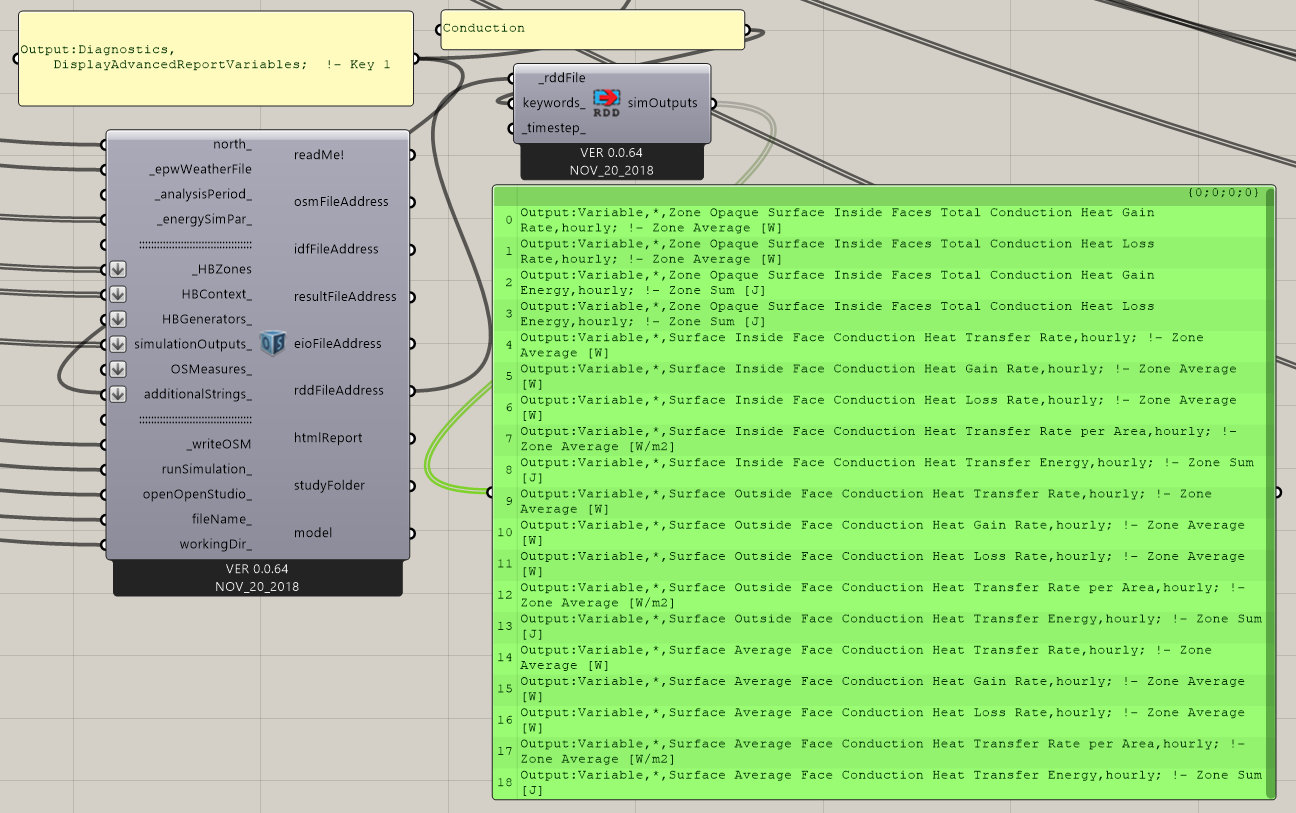Select the workingDir_ input

coord(216,544)
